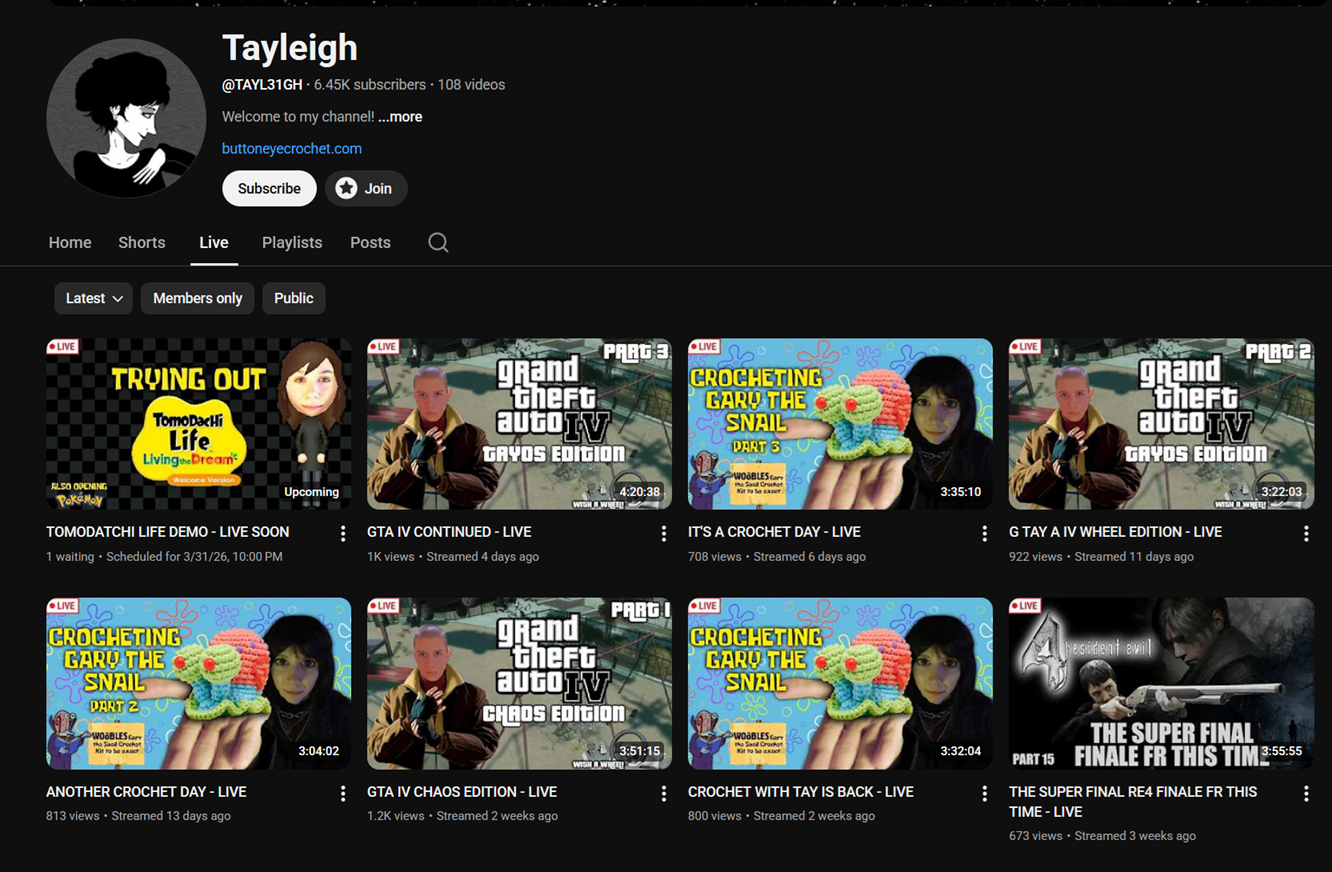Expand the Latest sort dropdown

[94, 298]
